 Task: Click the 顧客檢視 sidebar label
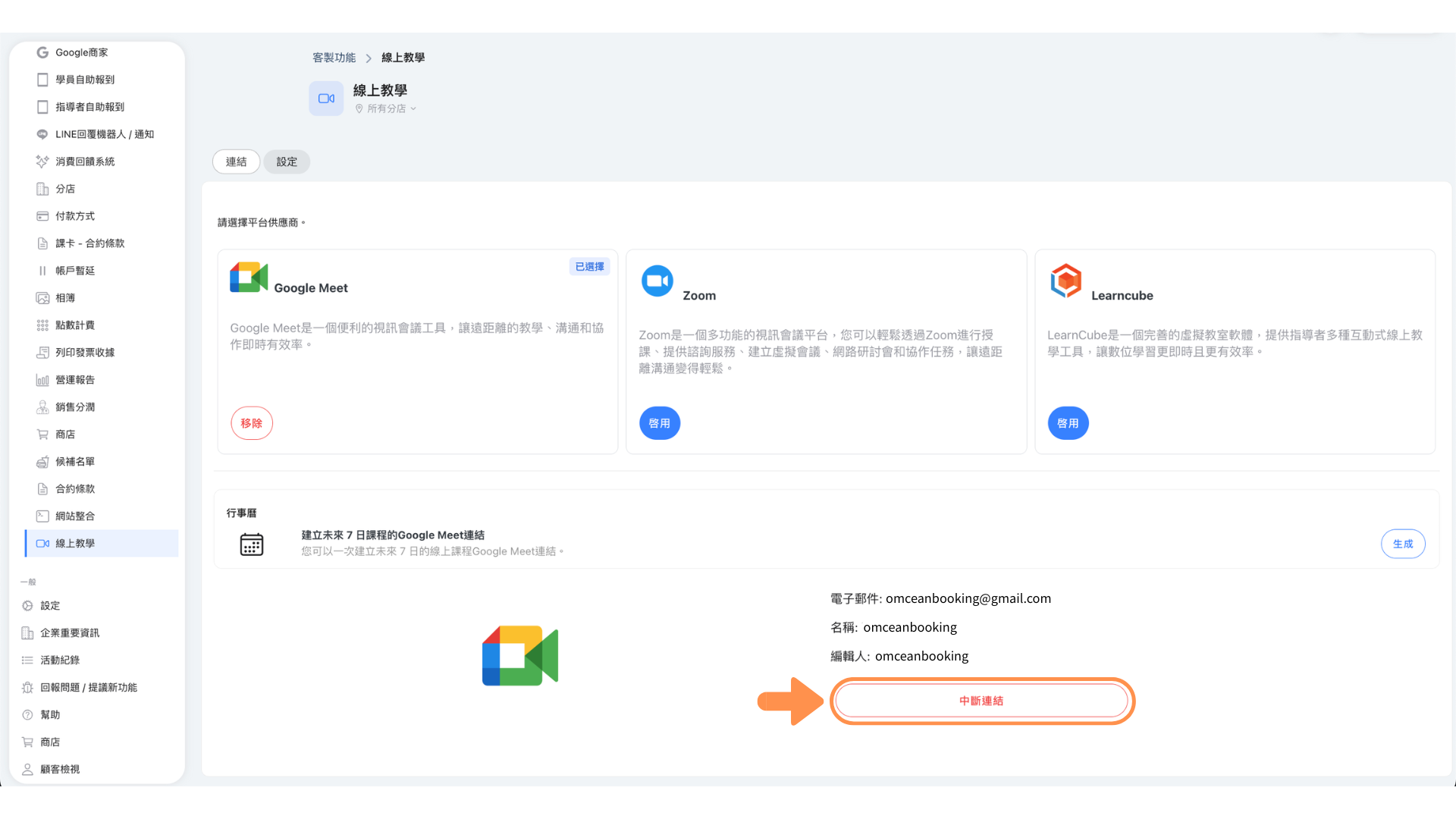(x=60, y=770)
